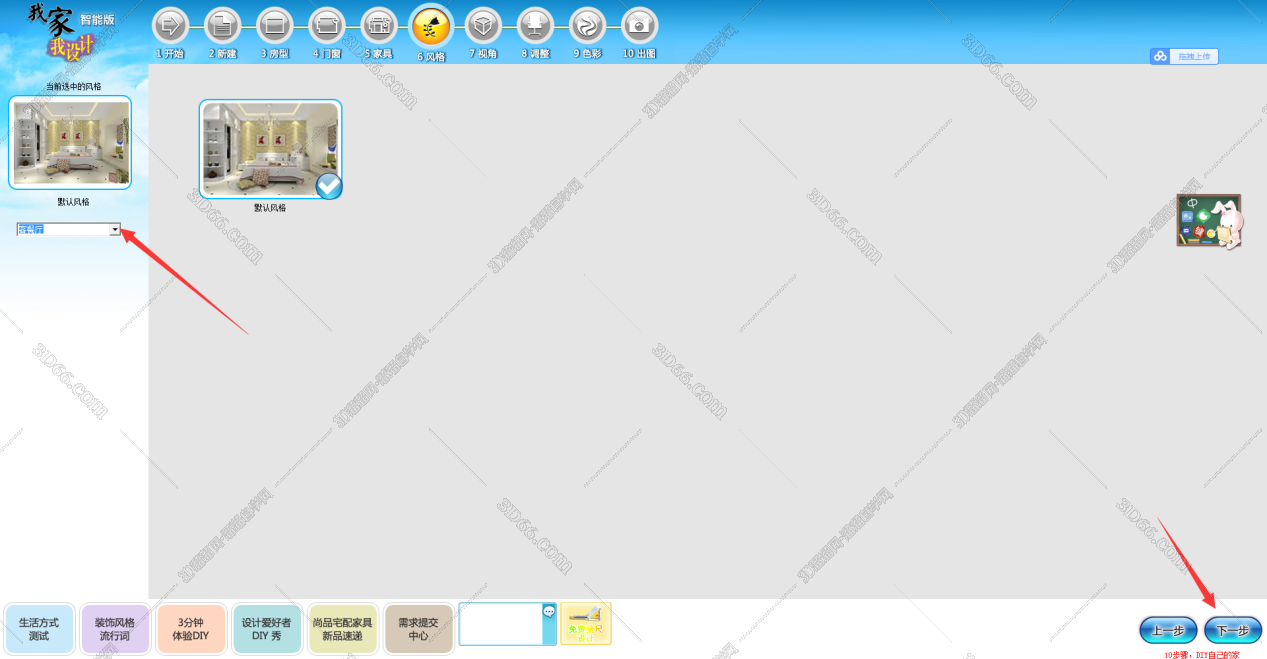Click the currently selected style preview image

70,143
